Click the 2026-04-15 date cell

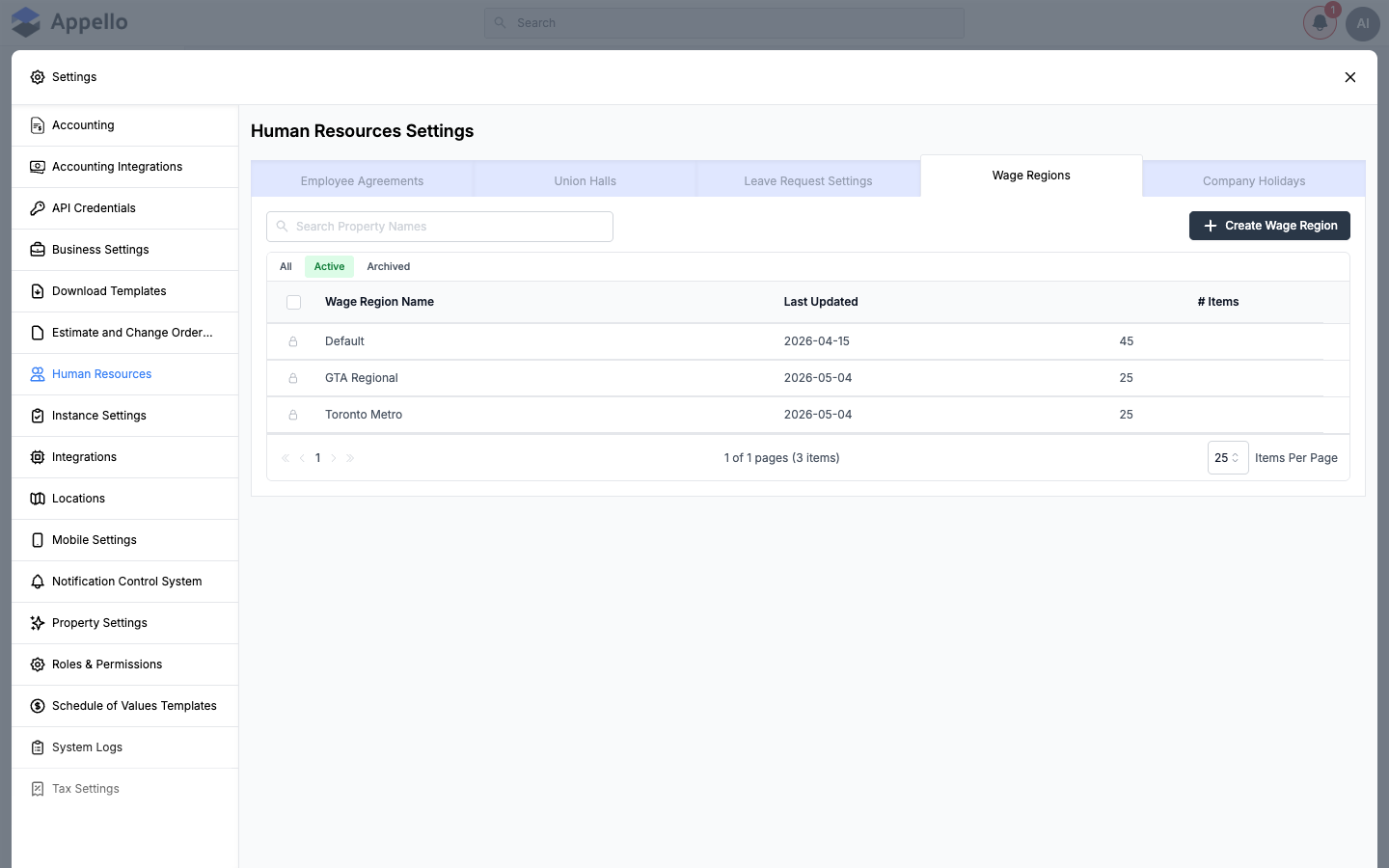pos(817,341)
